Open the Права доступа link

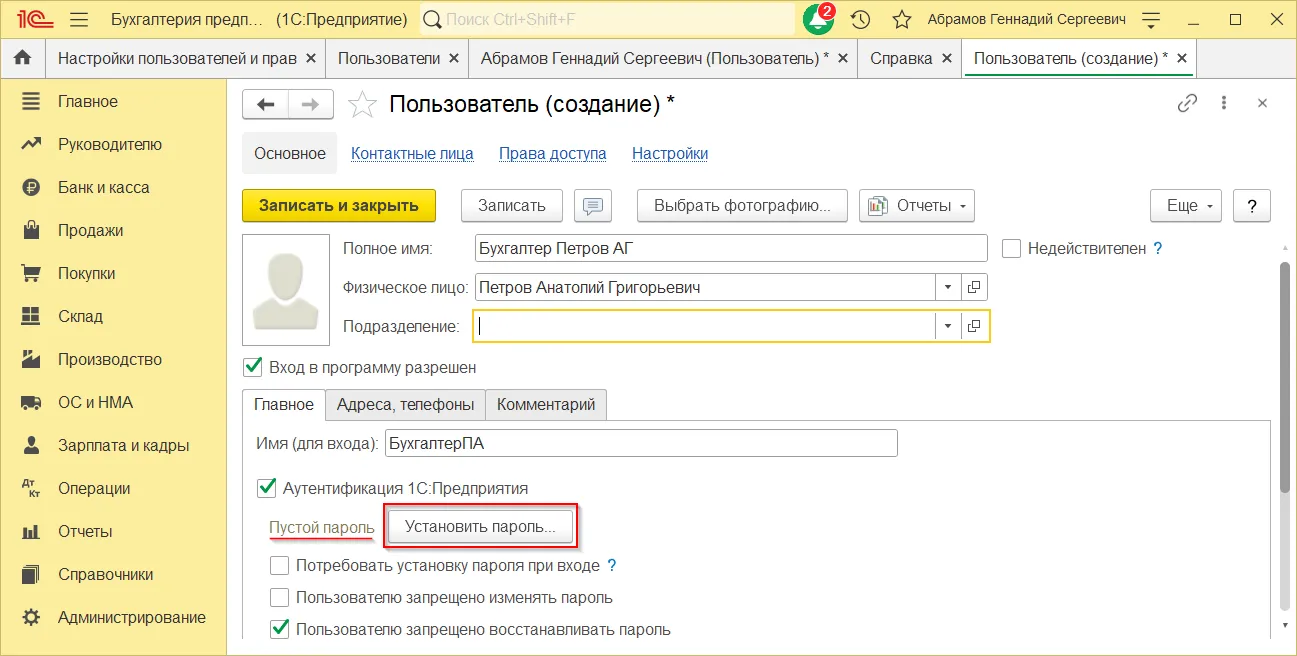pos(552,153)
